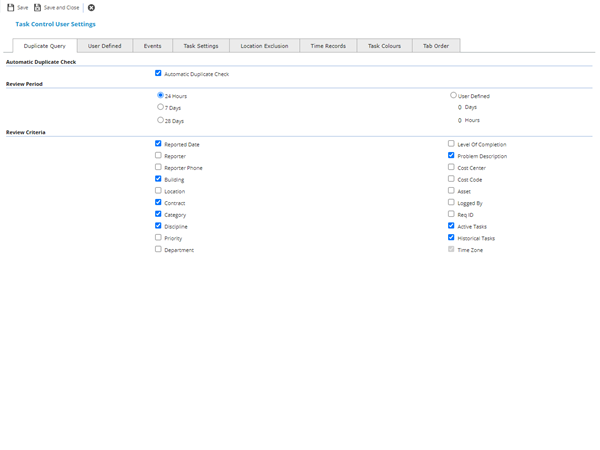The width and height of the screenshot is (600, 450).
Task: Click the Save floppy disk icon
Action: [x=11, y=7]
